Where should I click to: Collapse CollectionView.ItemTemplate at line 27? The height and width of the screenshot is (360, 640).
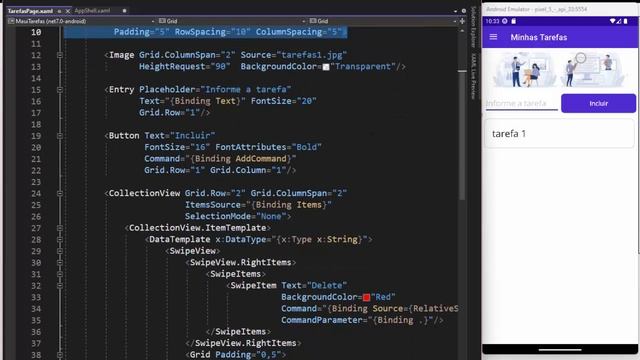(x=60, y=228)
